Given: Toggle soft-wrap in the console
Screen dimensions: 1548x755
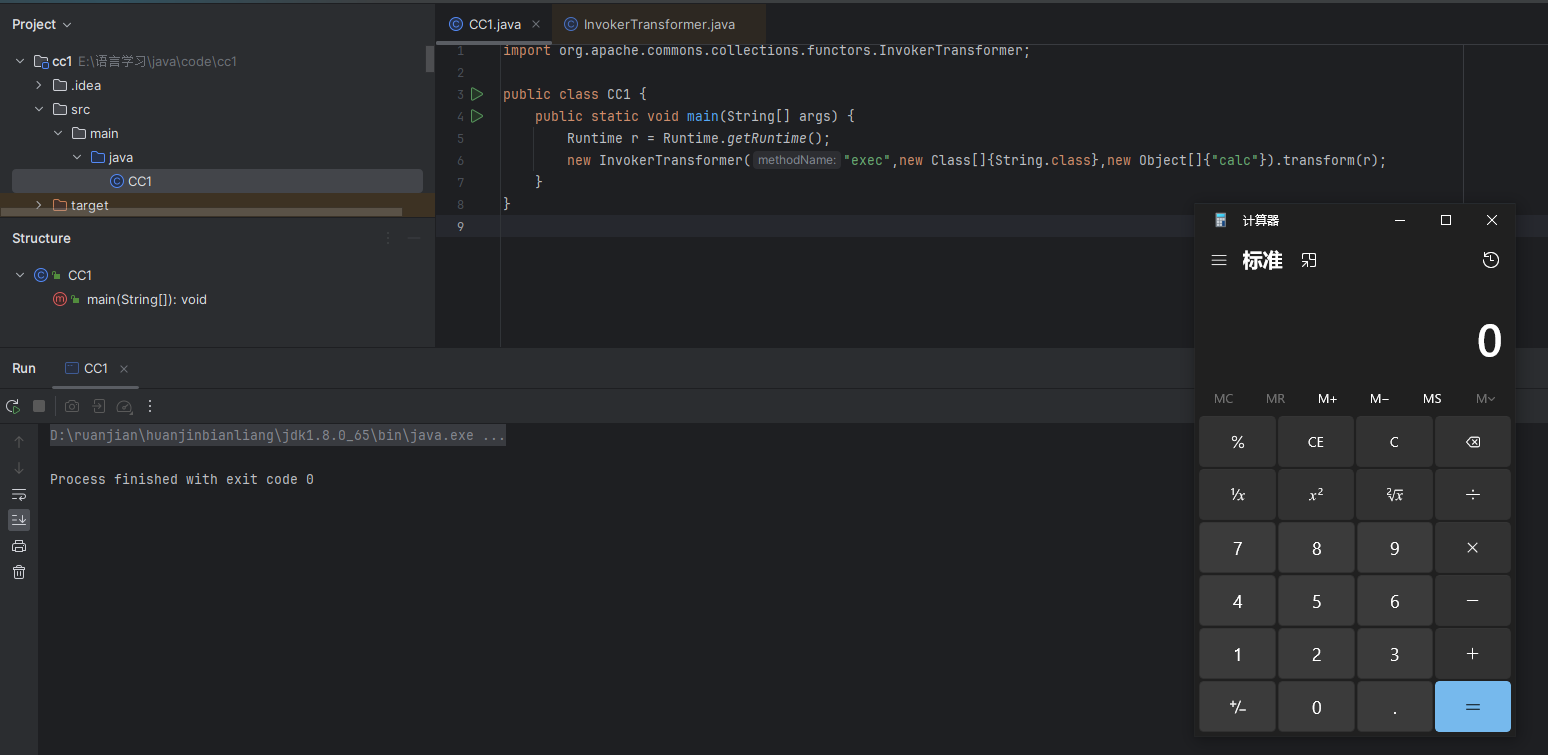Looking at the screenshot, I should pos(19,494).
